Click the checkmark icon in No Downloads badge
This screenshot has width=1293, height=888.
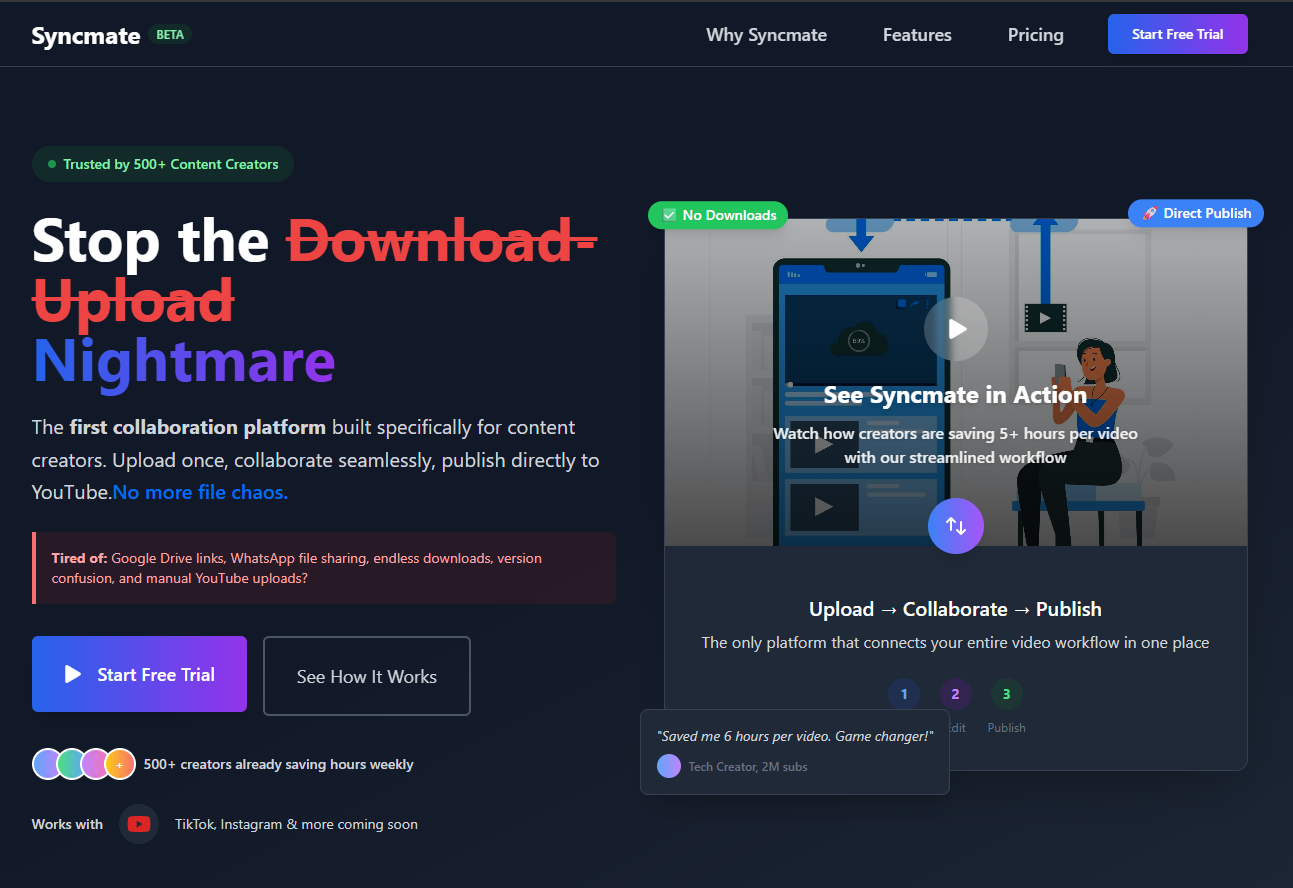pyautogui.click(x=670, y=215)
